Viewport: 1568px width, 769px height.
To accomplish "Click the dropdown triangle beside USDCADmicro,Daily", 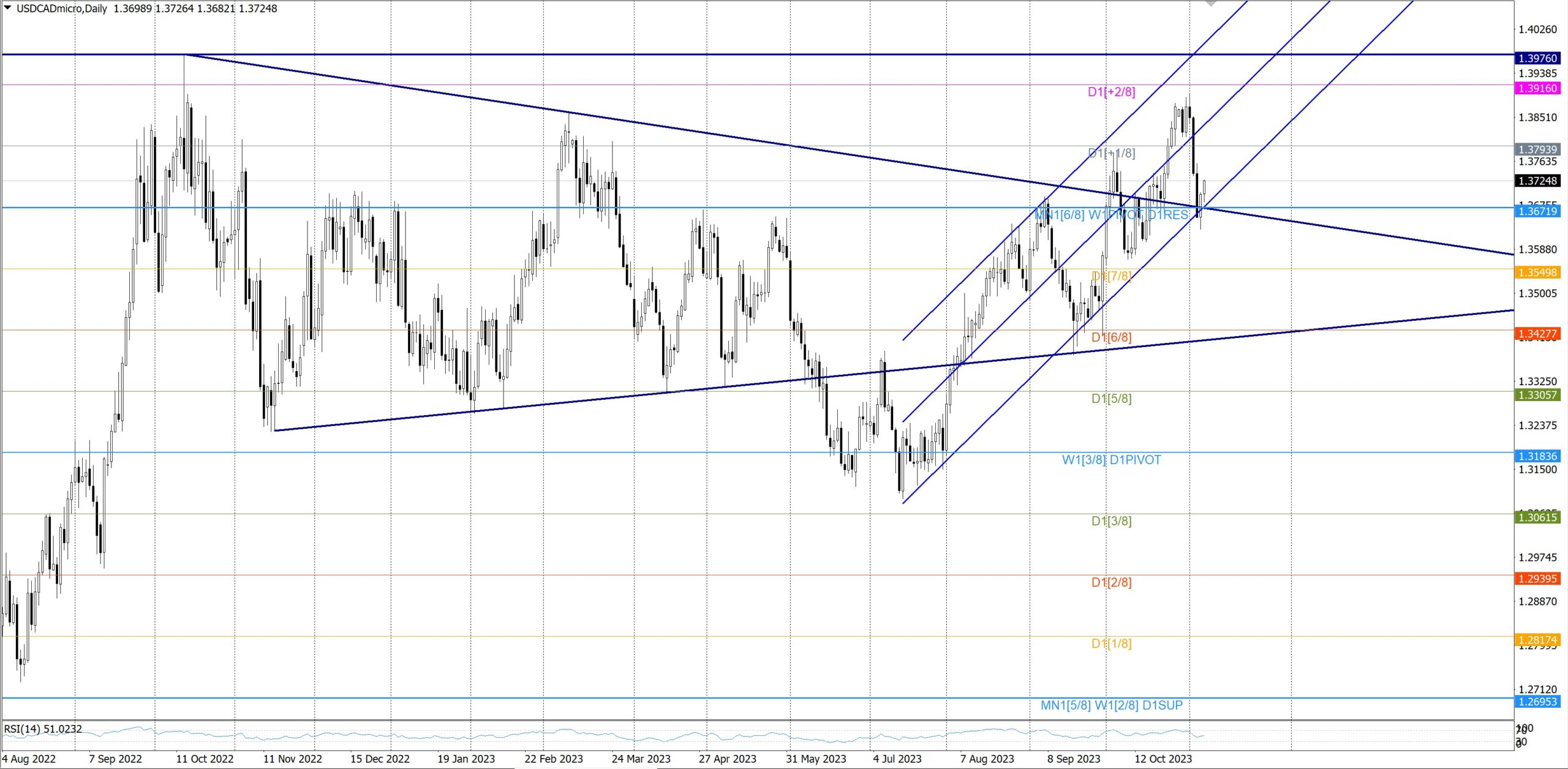I will click(7, 8).
